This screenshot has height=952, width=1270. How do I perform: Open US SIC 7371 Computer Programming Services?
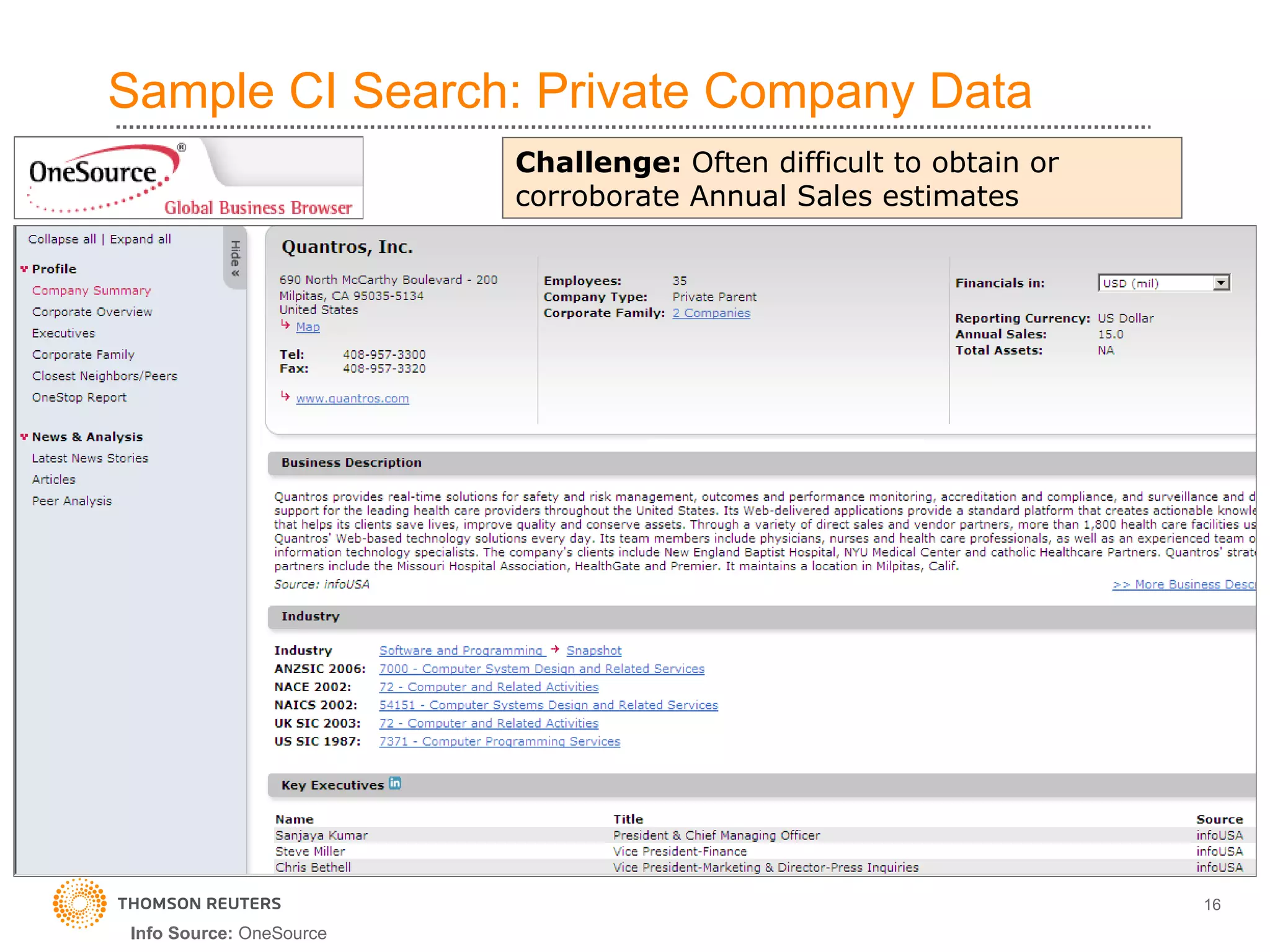(500, 741)
